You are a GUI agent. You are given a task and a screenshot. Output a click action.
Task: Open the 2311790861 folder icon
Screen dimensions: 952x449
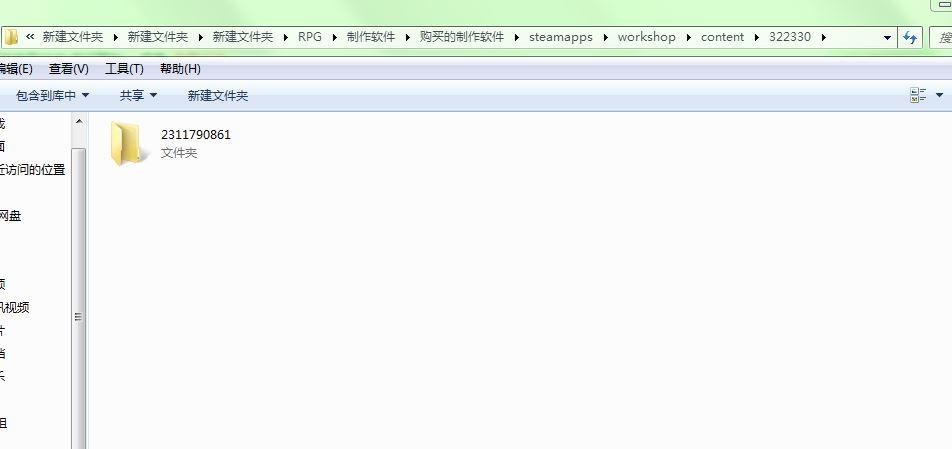[x=130, y=143]
